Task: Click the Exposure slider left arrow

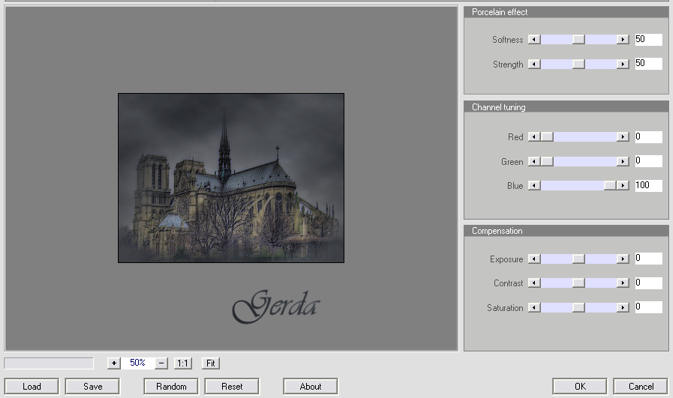Action: click(534, 259)
